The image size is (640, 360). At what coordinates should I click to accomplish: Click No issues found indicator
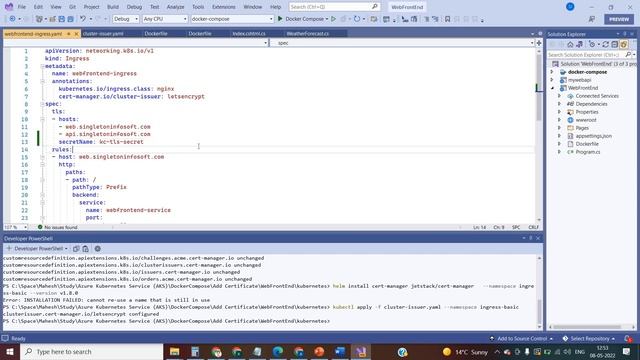[x=57, y=227]
